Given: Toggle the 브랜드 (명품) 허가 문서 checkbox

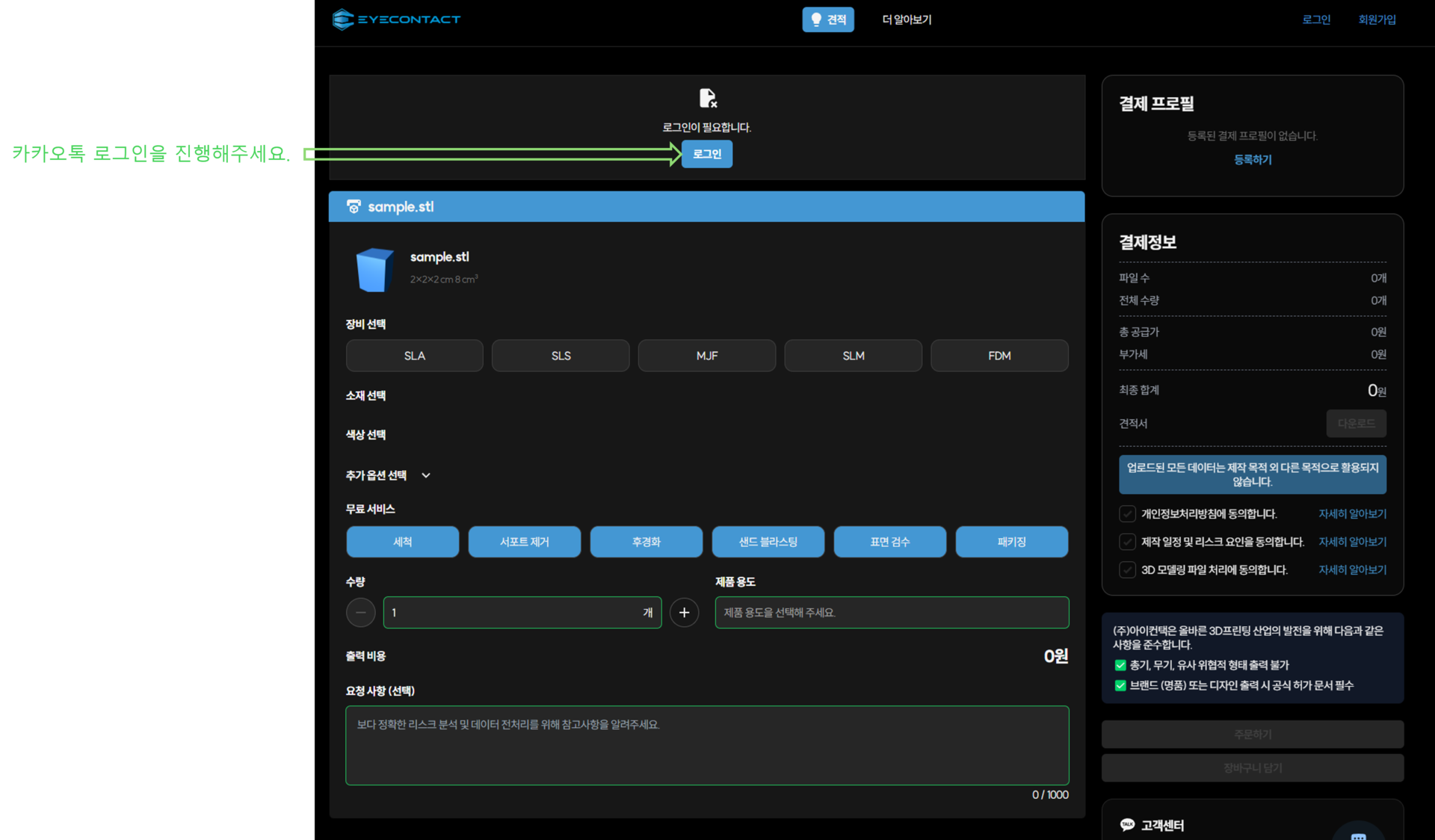Looking at the screenshot, I should 1120,685.
